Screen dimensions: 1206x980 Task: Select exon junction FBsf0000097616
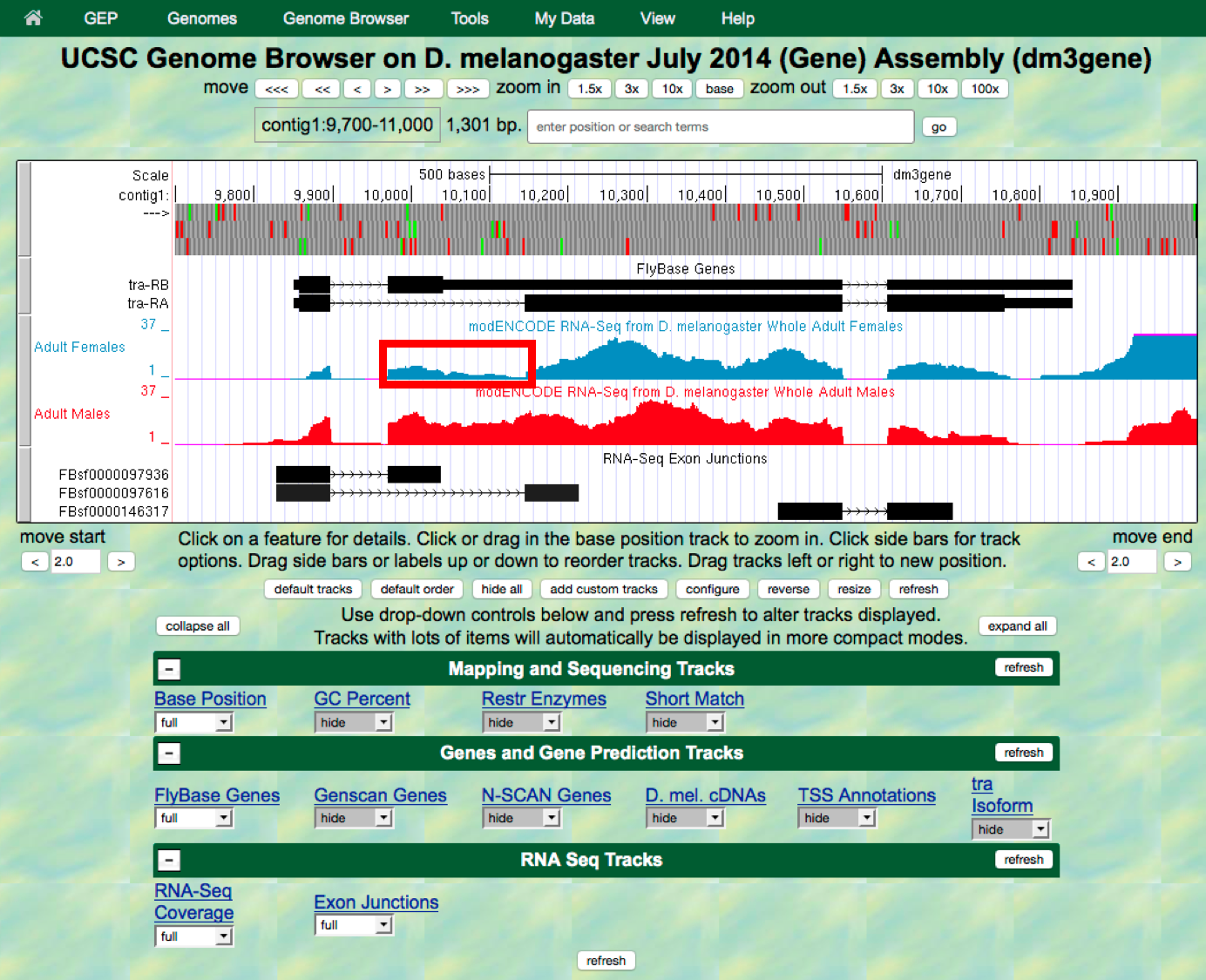point(114,493)
